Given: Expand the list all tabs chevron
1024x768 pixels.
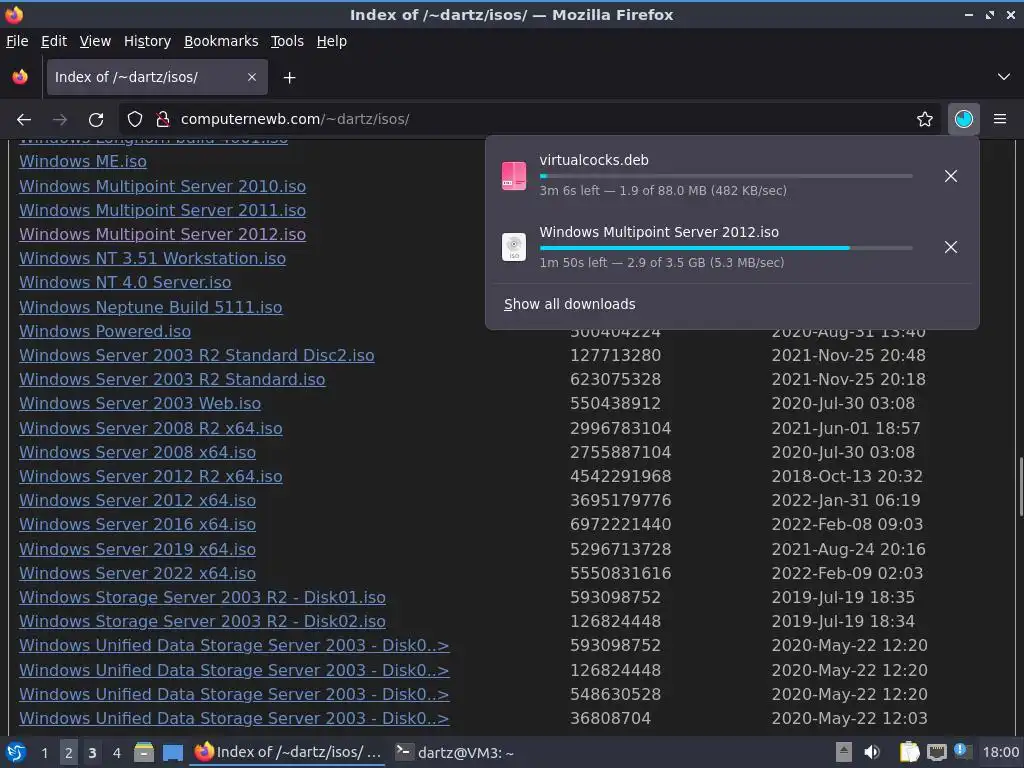Looking at the screenshot, I should pos(1004,77).
